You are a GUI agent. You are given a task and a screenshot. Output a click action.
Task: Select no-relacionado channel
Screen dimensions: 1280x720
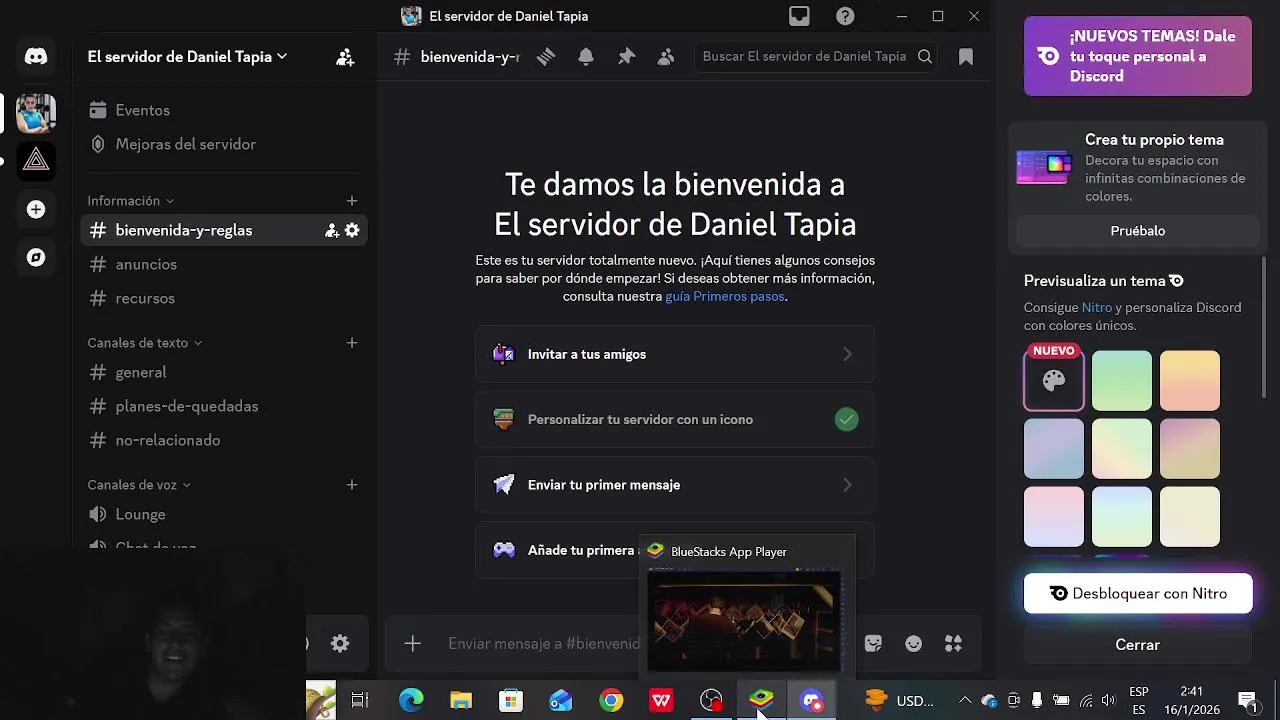[224, 440]
